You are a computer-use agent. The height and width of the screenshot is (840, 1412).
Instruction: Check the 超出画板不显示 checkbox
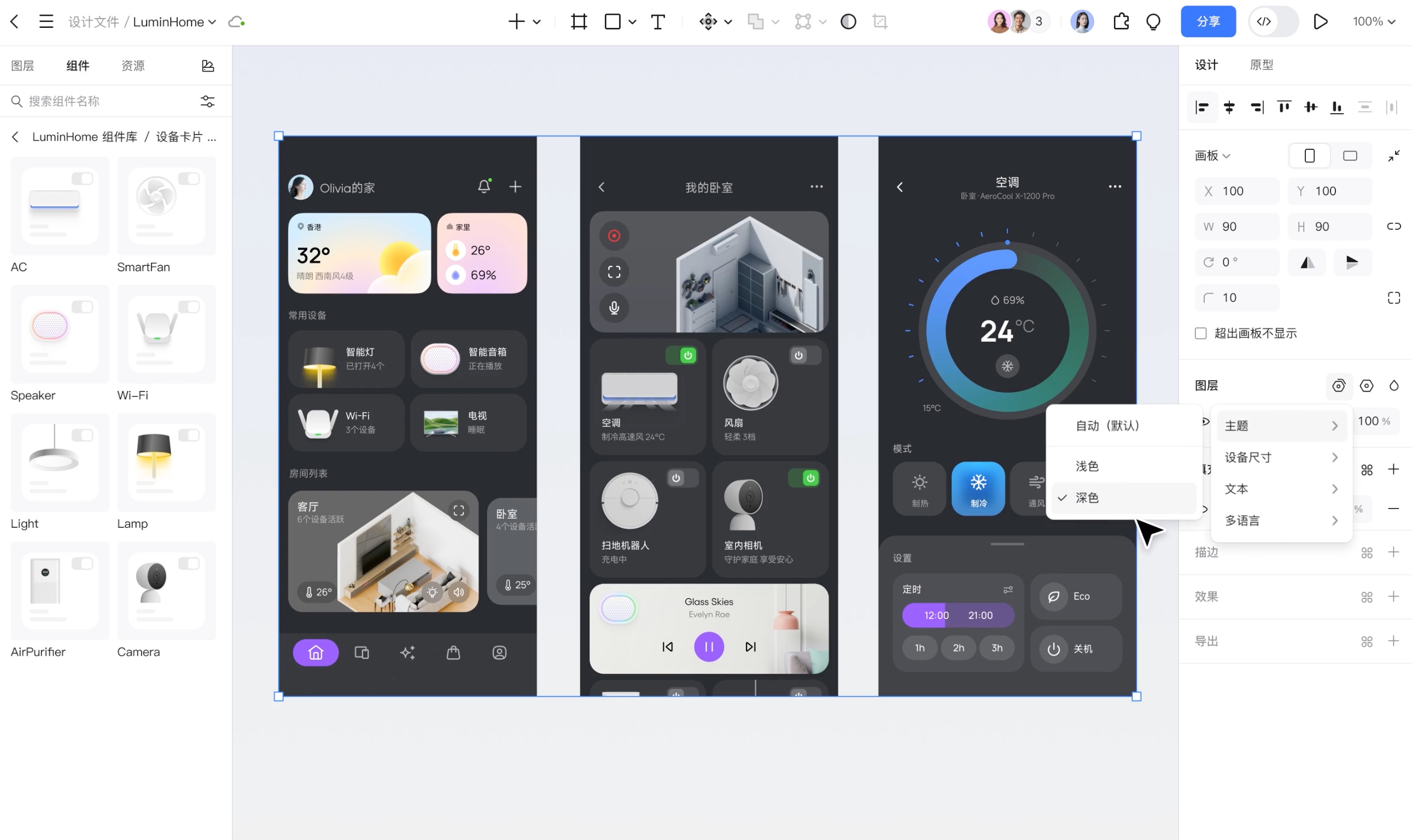(x=1200, y=334)
